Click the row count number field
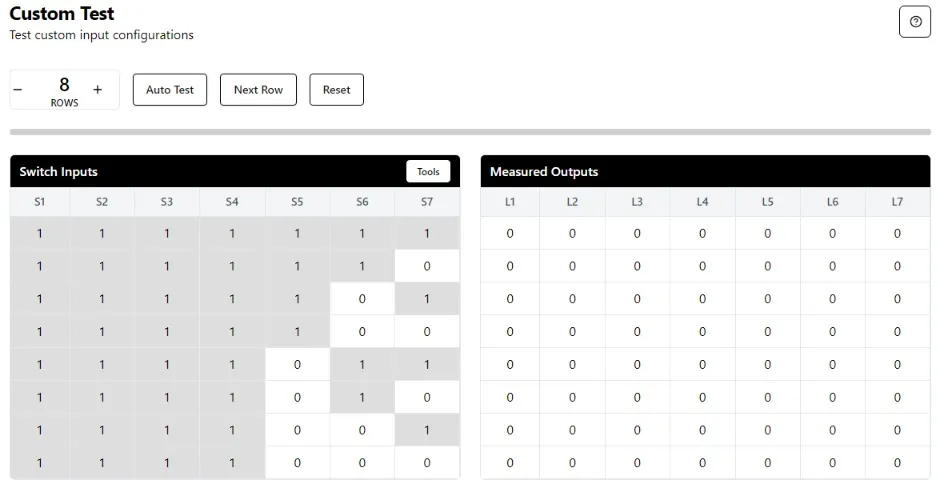 [64, 85]
